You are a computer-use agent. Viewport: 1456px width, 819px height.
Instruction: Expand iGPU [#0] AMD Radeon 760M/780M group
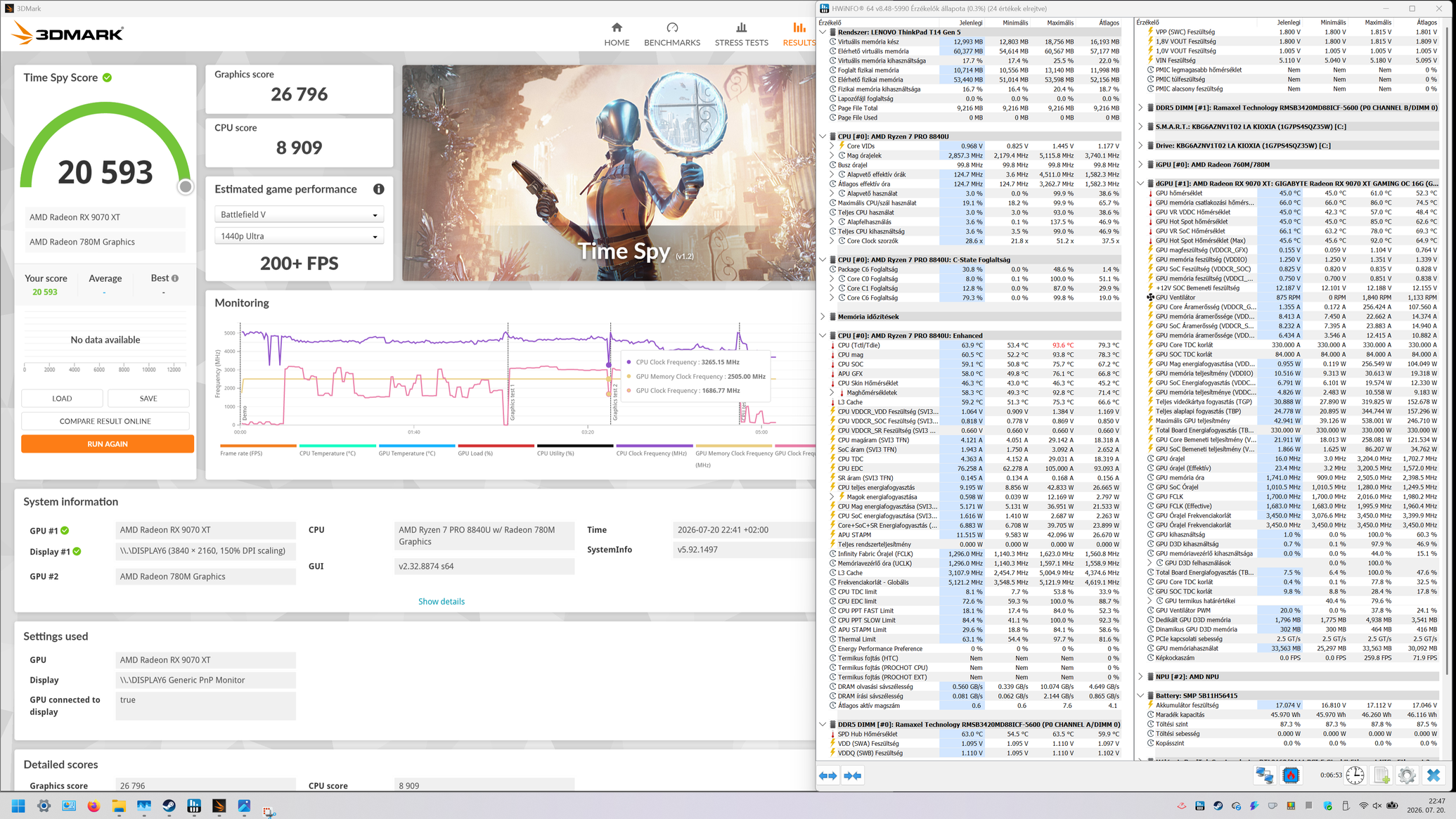pos(1140,165)
